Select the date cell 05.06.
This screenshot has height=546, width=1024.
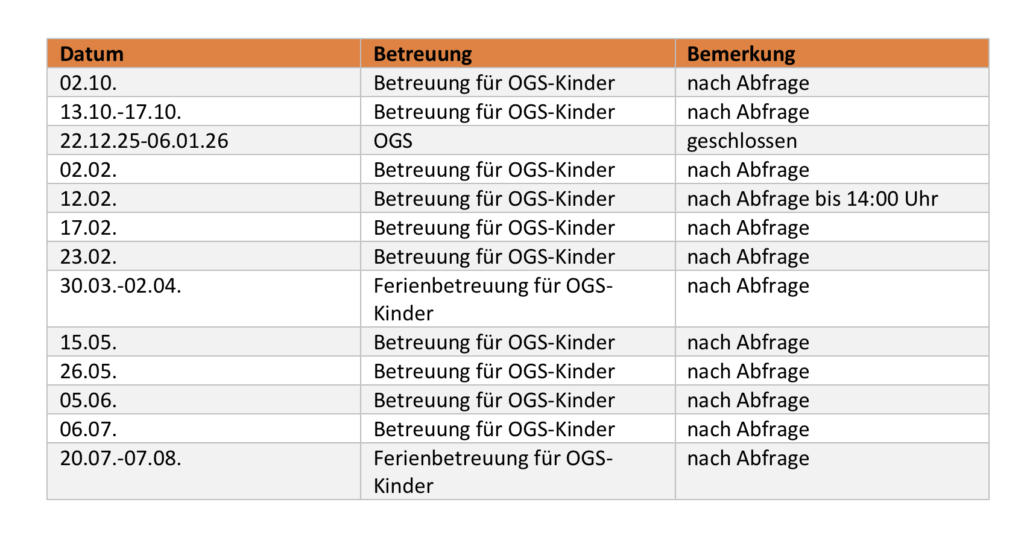click(x=88, y=401)
